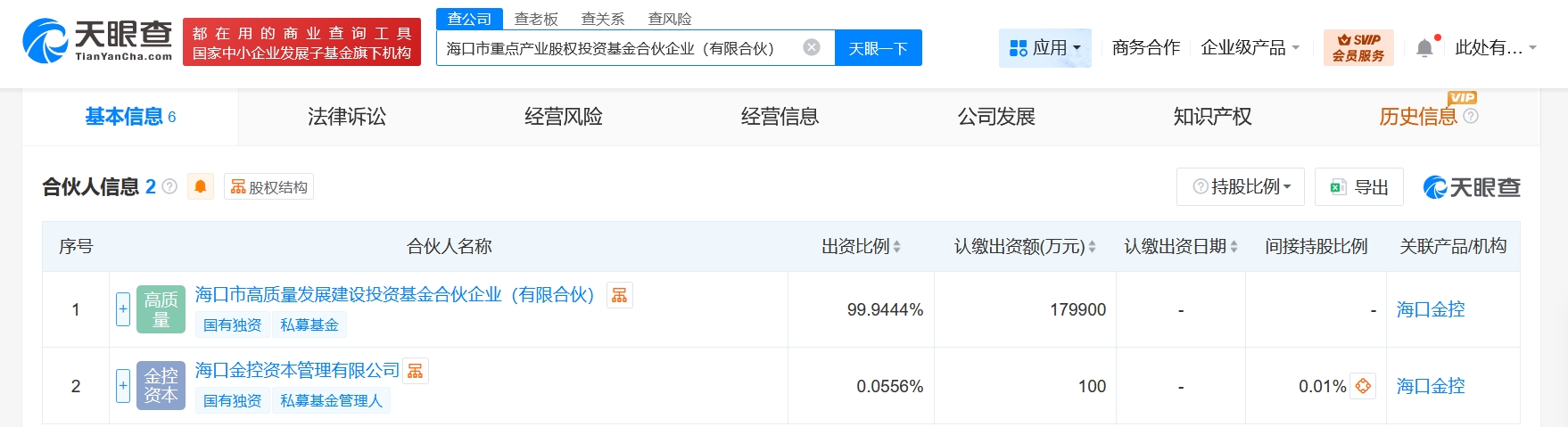Image resolution: width=1568 pixels, height=427 pixels.
Task: Open equity structure icon beside 海口金控资本管理有限公司
Action: coord(416,371)
